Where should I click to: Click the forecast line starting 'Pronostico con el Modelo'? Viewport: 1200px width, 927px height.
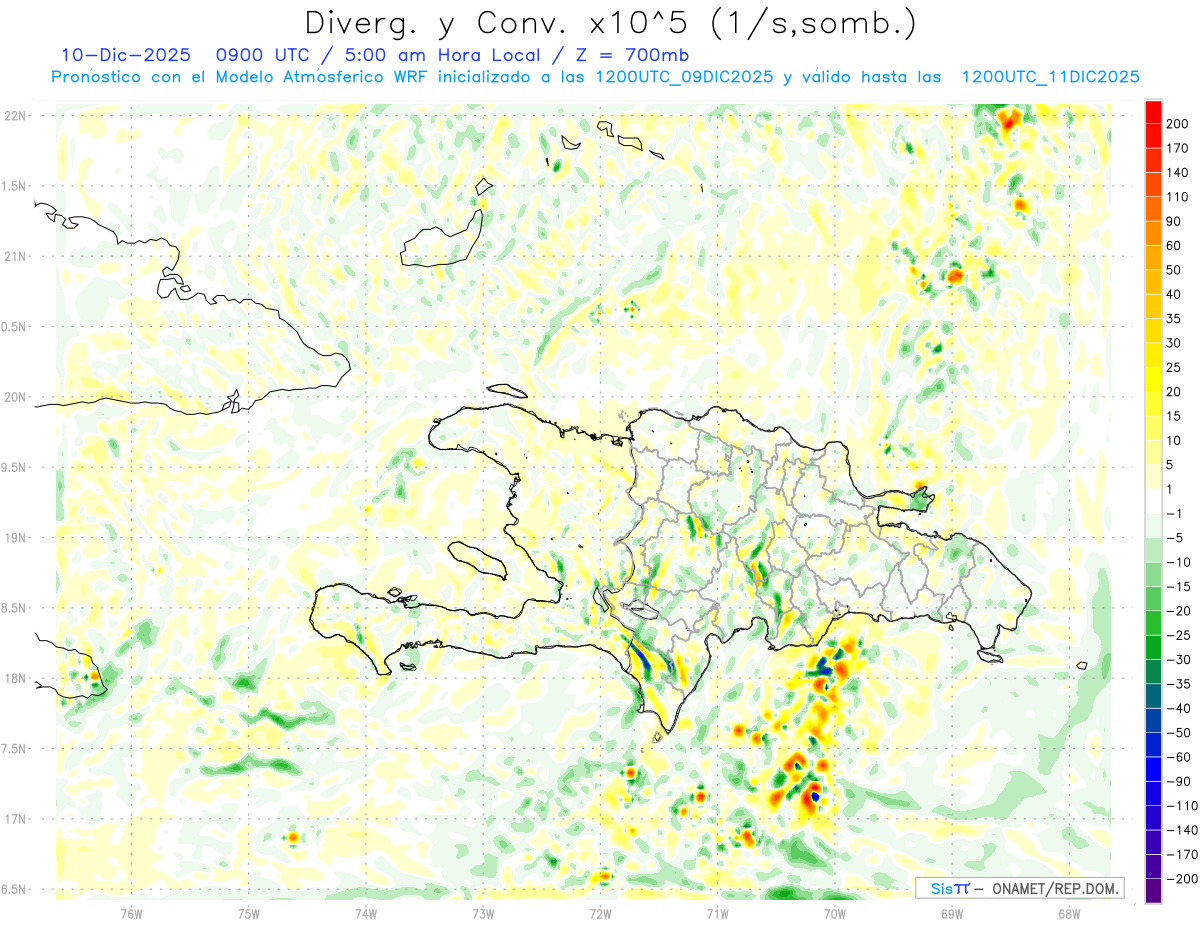(x=595, y=77)
